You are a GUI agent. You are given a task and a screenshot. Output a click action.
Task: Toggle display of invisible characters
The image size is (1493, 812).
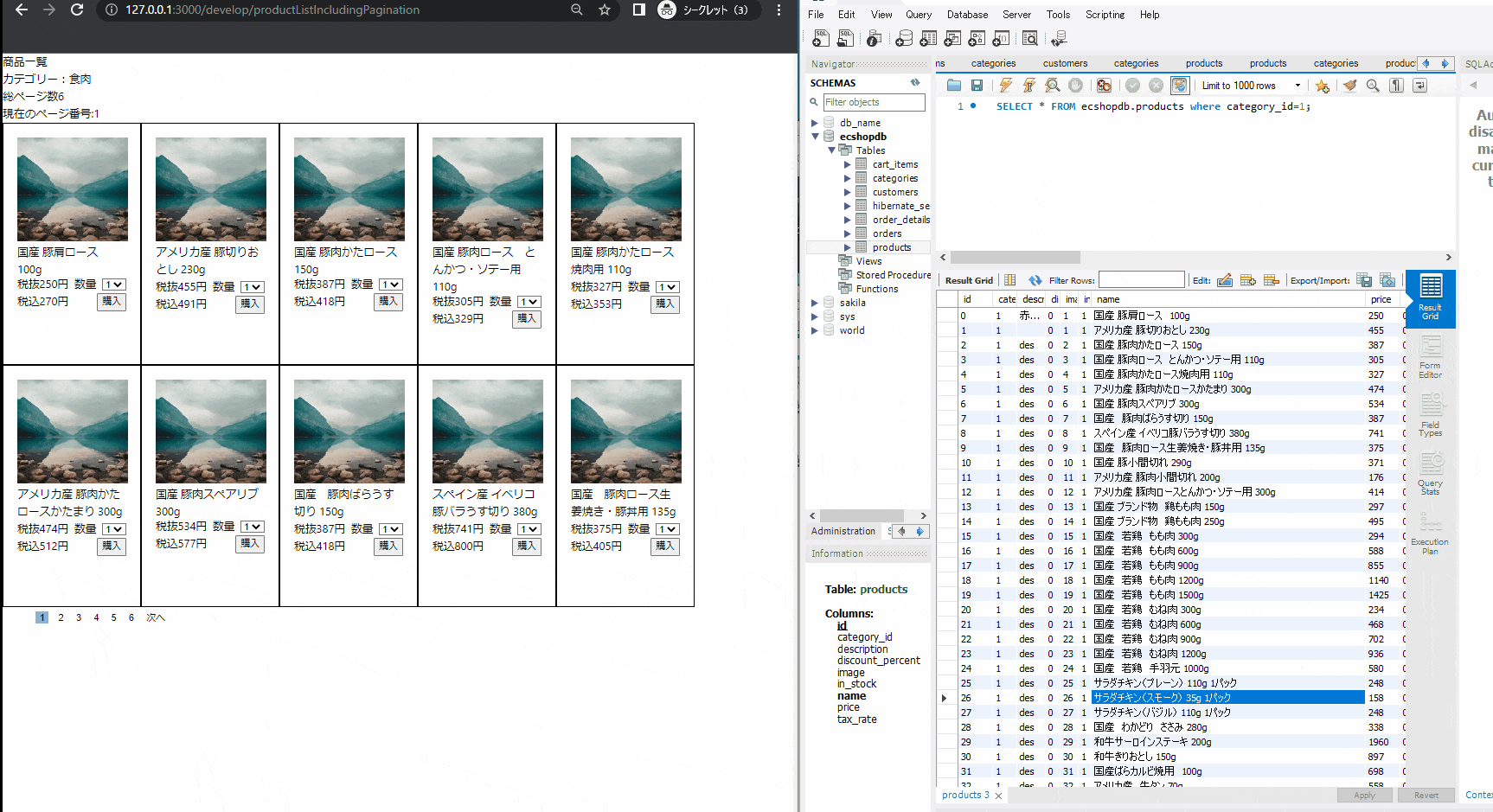click(x=1395, y=85)
